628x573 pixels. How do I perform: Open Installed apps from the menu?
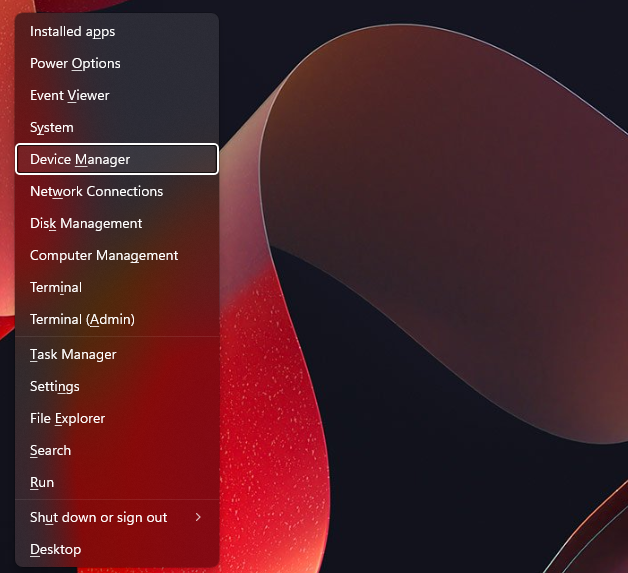(x=117, y=32)
